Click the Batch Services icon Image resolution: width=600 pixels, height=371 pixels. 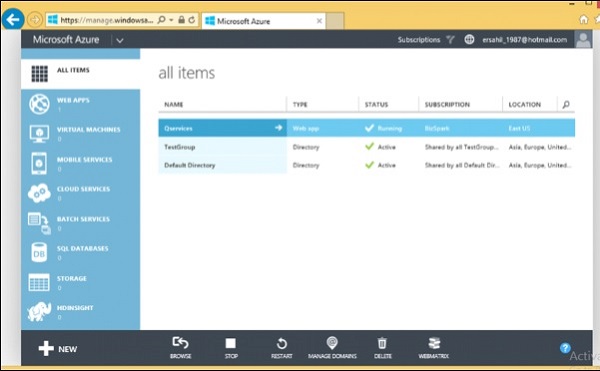click(39, 223)
